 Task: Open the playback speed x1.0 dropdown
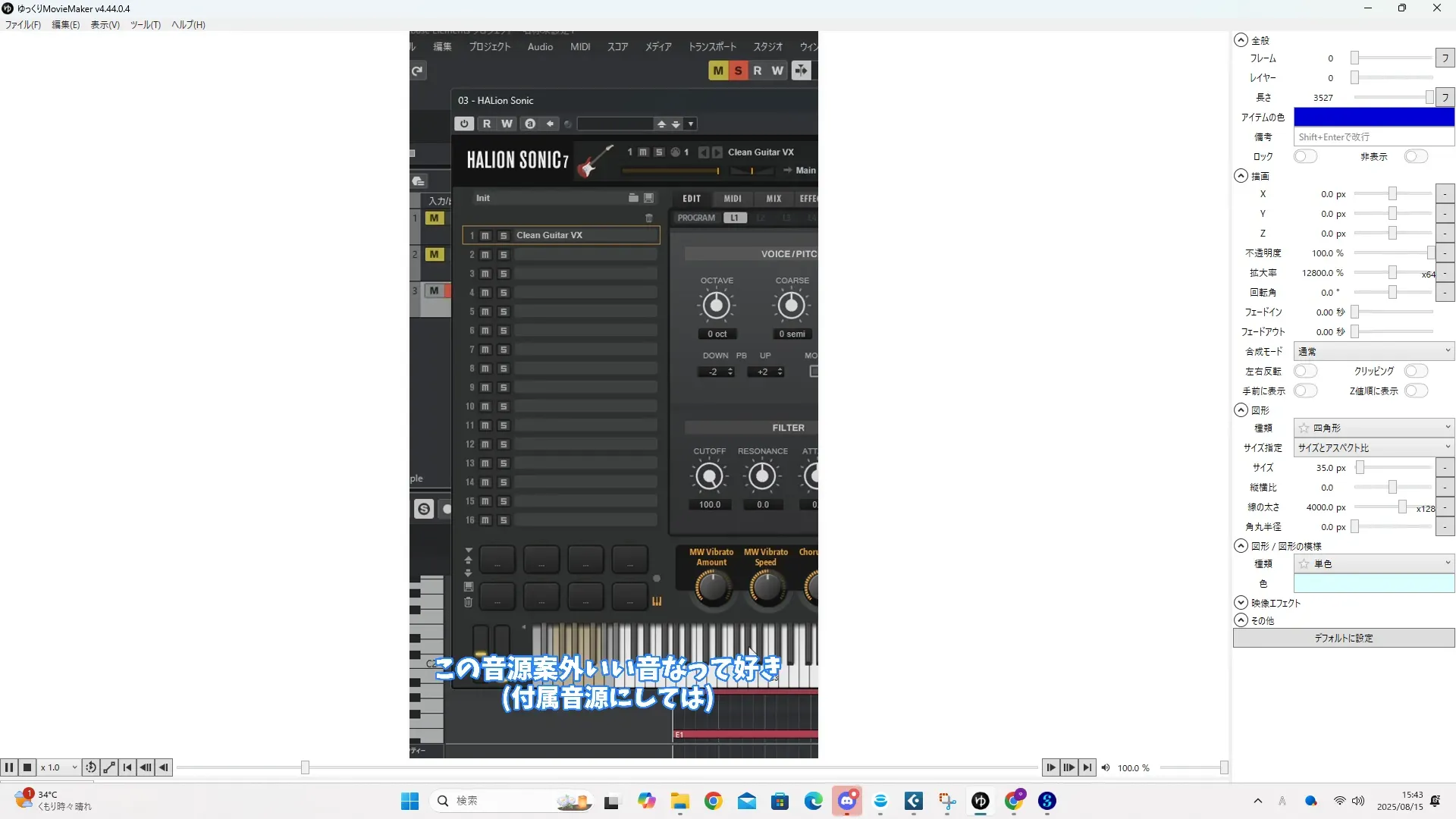click(59, 767)
